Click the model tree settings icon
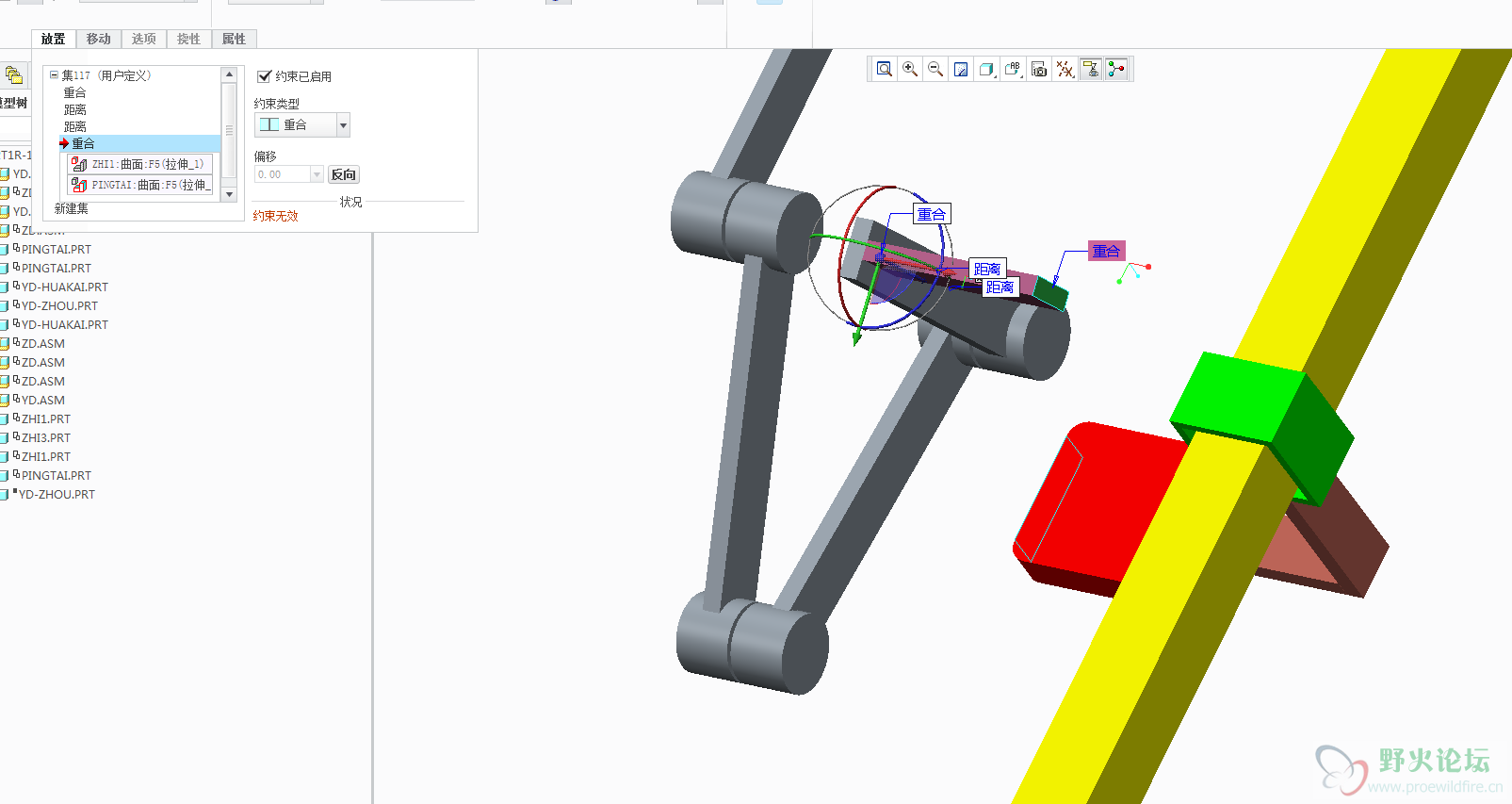Viewport: 1512px width, 804px height. coord(13,74)
